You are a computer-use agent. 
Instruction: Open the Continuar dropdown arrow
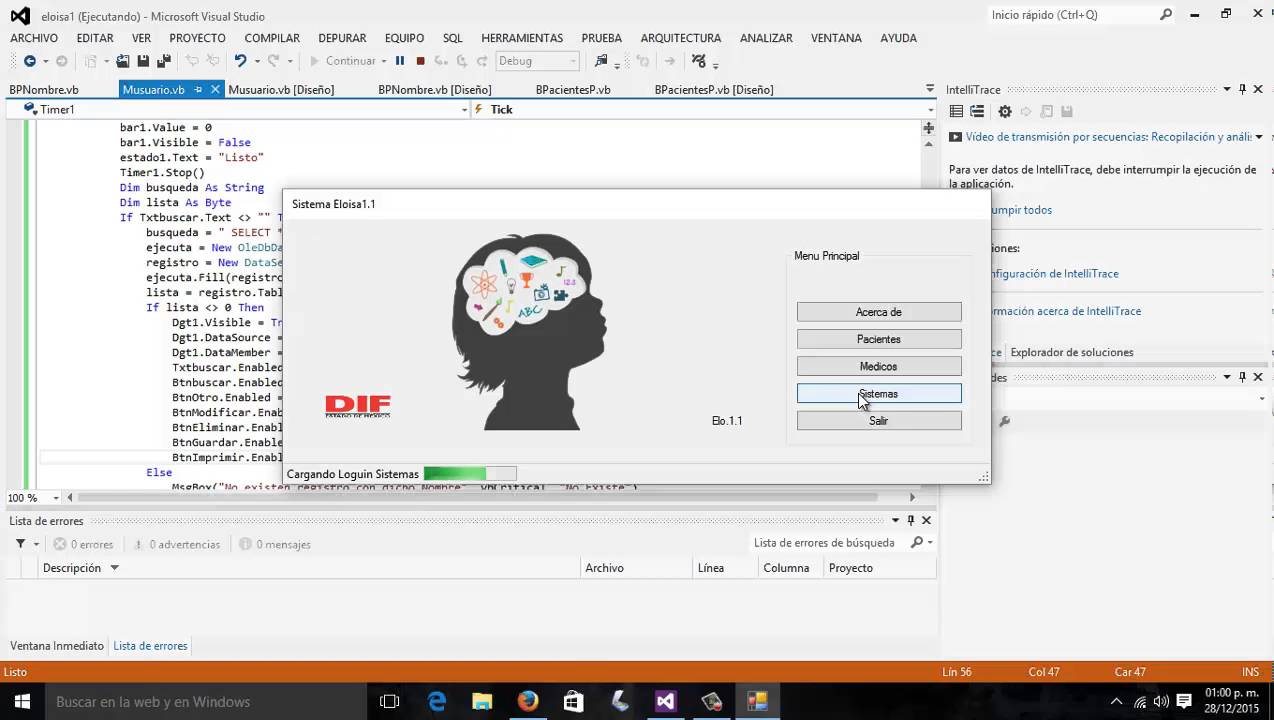(385, 61)
